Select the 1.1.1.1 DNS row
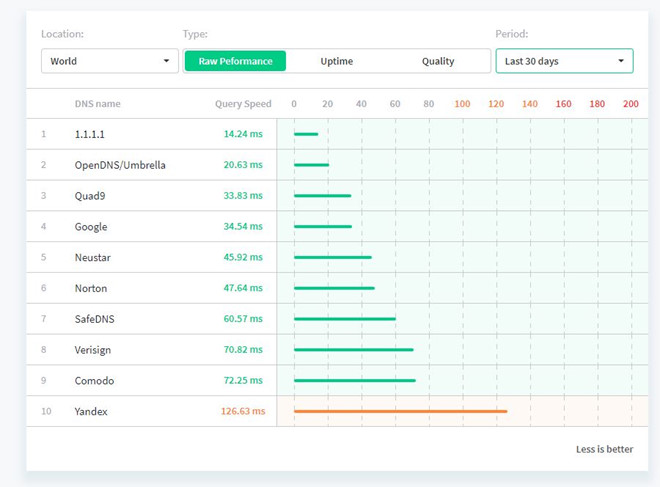660x487 pixels. click(90, 134)
